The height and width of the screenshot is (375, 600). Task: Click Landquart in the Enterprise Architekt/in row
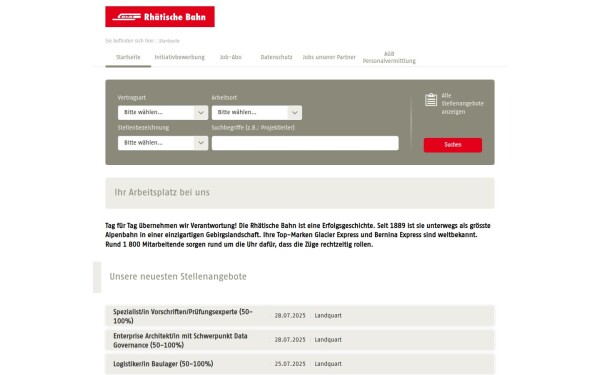click(328, 340)
